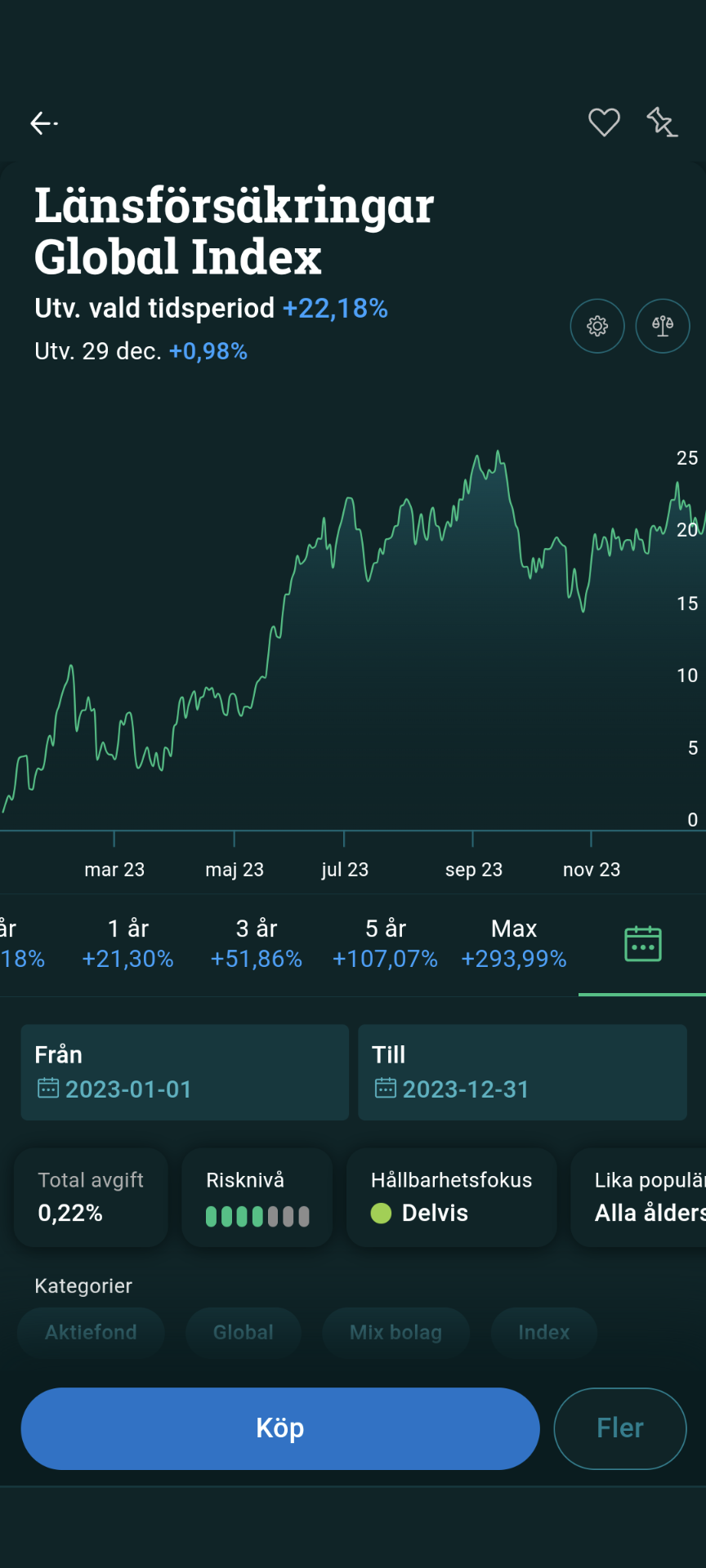
Task: Switch to the 5 år period
Action: pos(385,943)
